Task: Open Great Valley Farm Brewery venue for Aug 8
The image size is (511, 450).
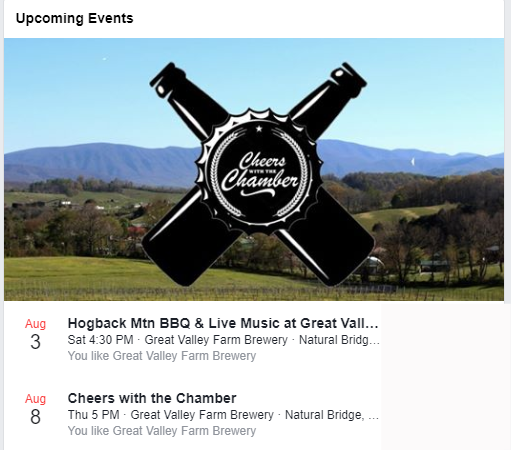Action: pos(202,415)
